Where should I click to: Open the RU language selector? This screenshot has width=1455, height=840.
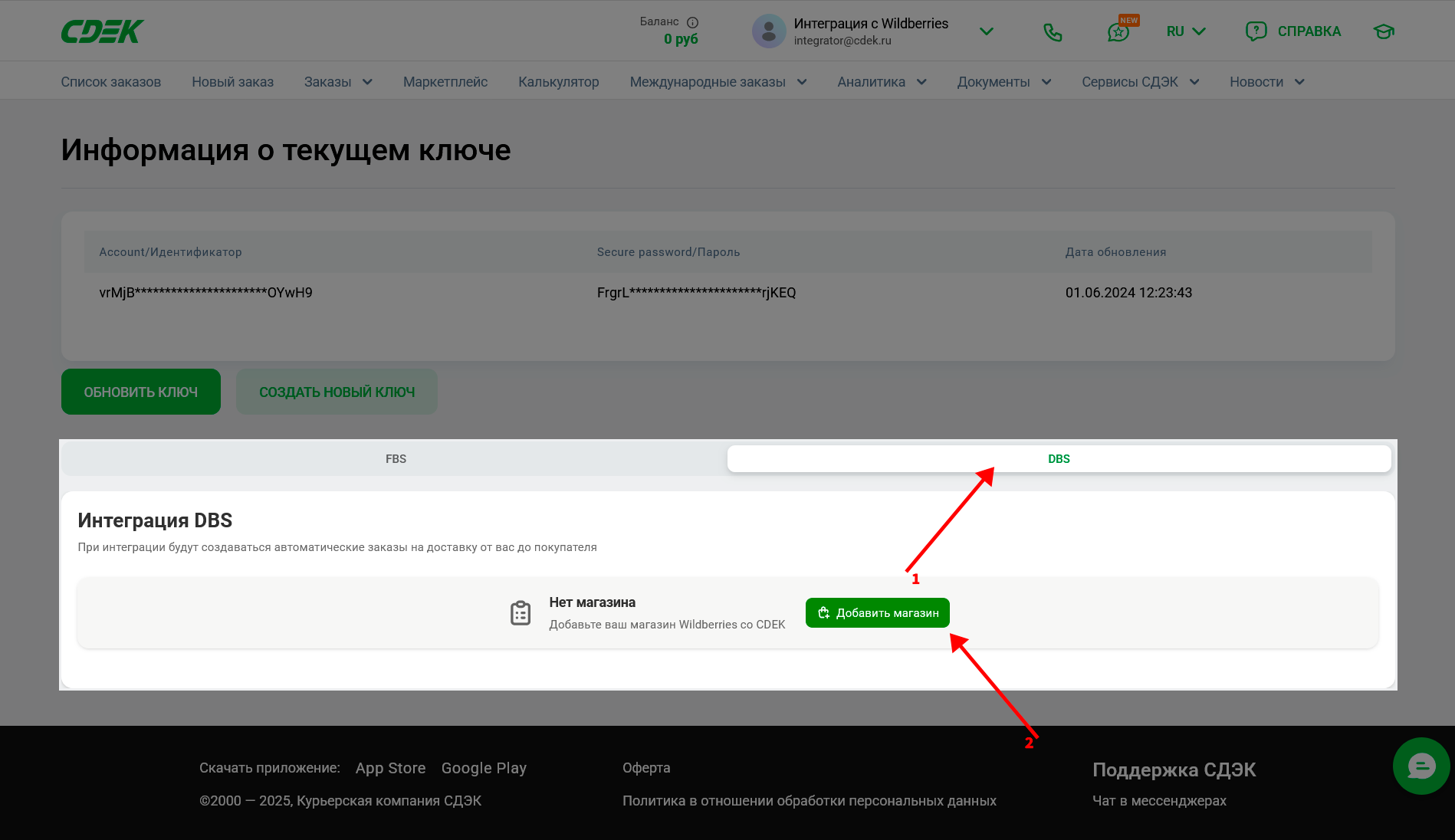[x=1185, y=31]
